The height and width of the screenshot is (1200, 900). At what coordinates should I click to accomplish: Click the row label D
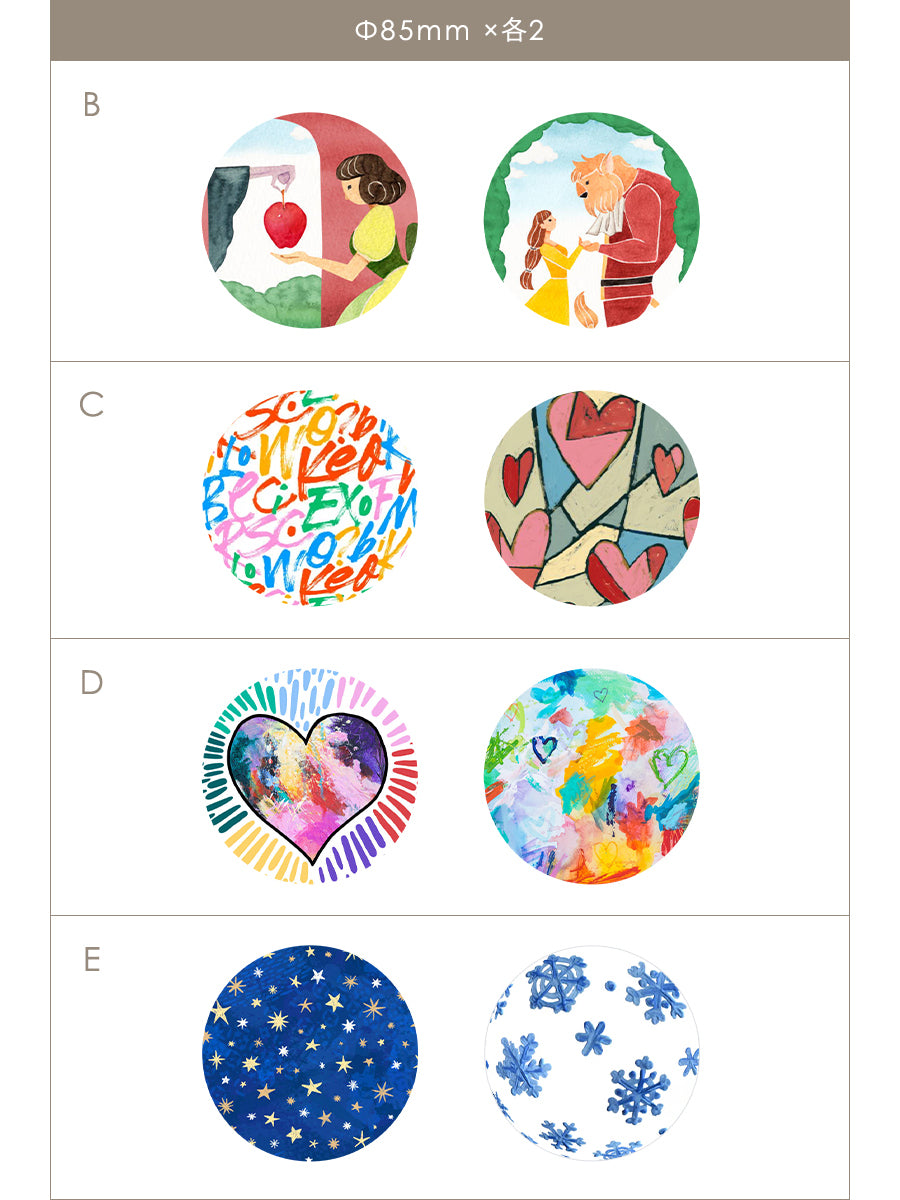(x=91, y=683)
